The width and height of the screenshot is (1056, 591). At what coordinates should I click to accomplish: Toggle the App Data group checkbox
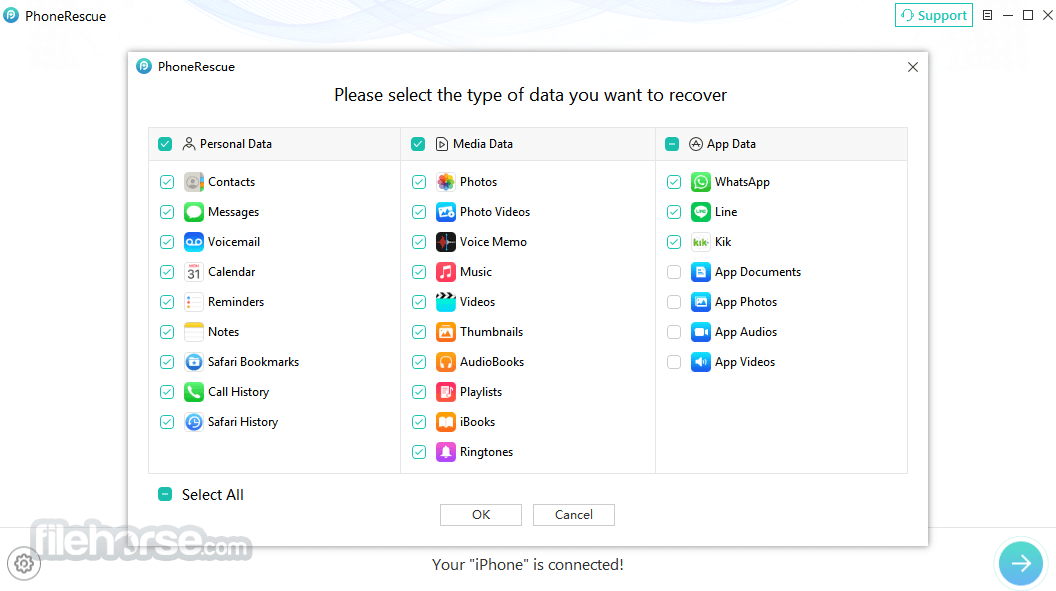(672, 144)
